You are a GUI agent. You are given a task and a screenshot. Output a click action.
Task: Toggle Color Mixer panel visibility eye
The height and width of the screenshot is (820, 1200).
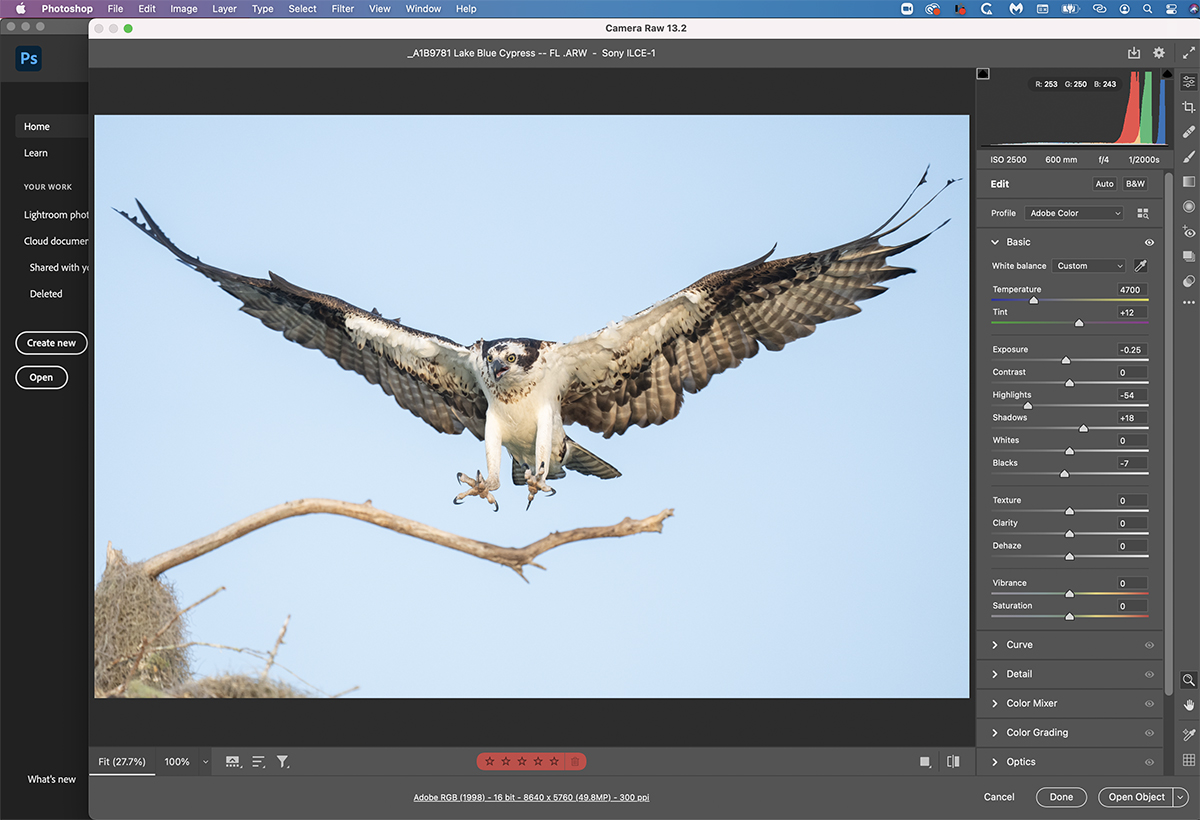point(1149,703)
